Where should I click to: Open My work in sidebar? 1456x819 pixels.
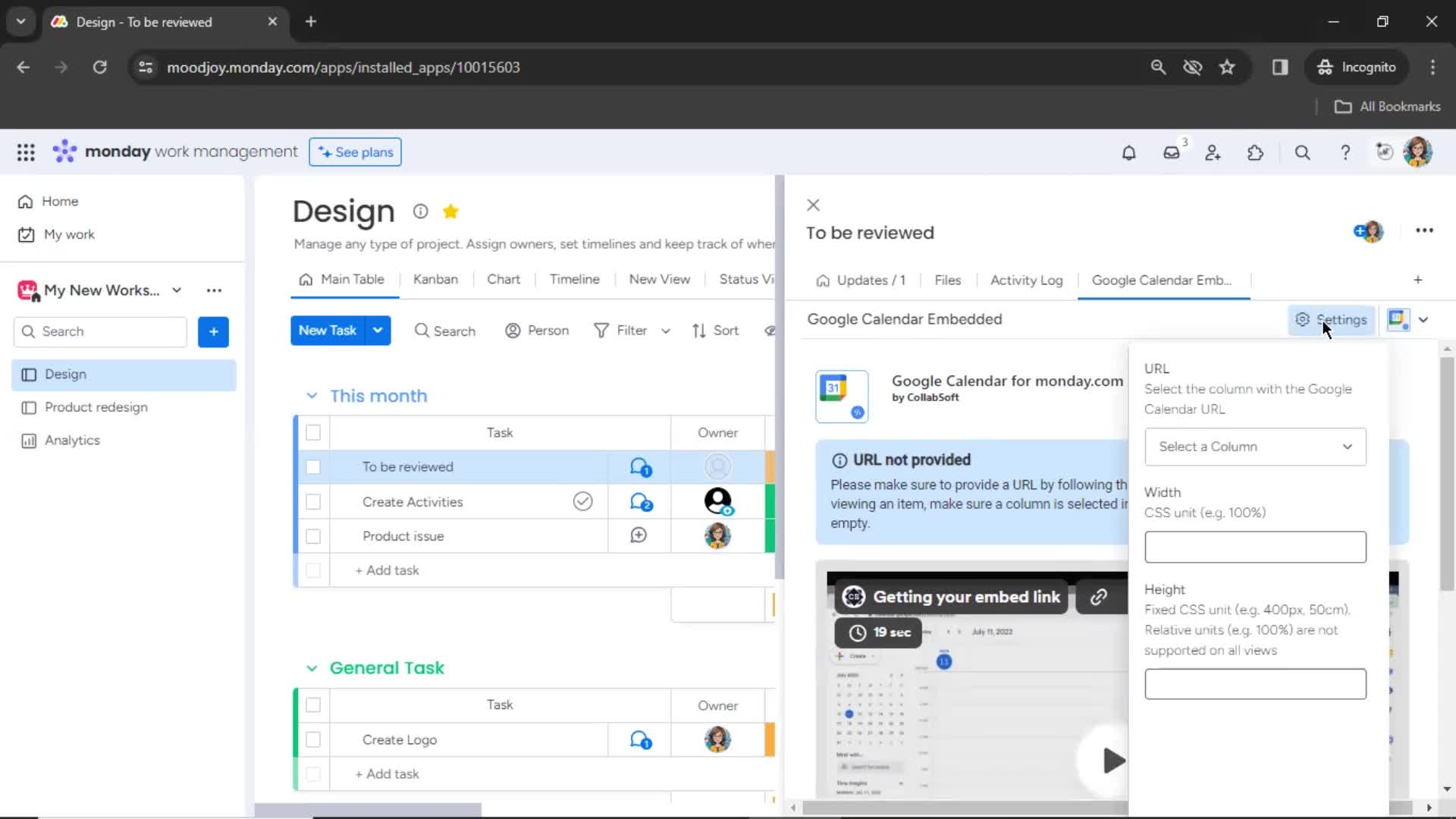(69, 235)
